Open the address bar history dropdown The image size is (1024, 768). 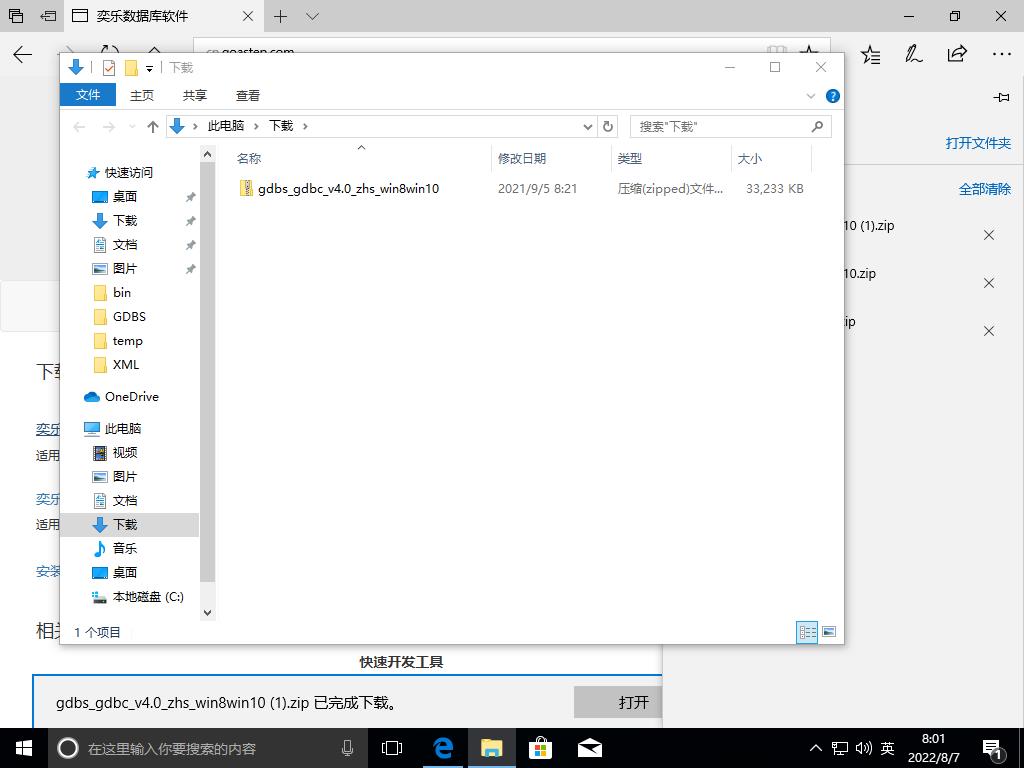click(x=587, y=127)
